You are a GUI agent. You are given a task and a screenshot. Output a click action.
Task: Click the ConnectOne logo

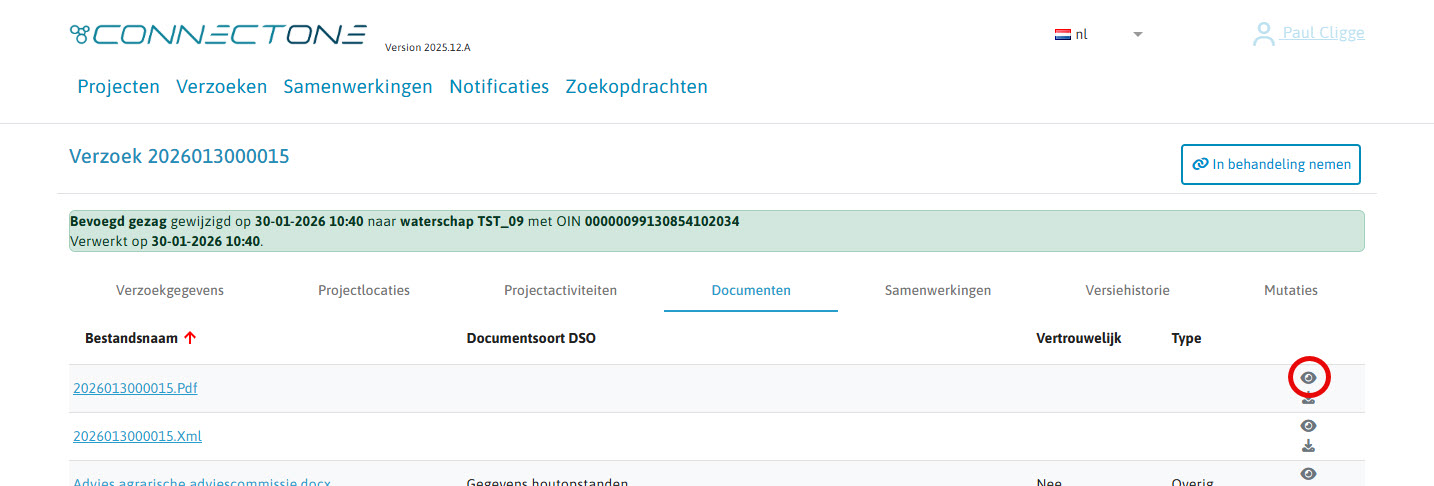tap(218, 35)
